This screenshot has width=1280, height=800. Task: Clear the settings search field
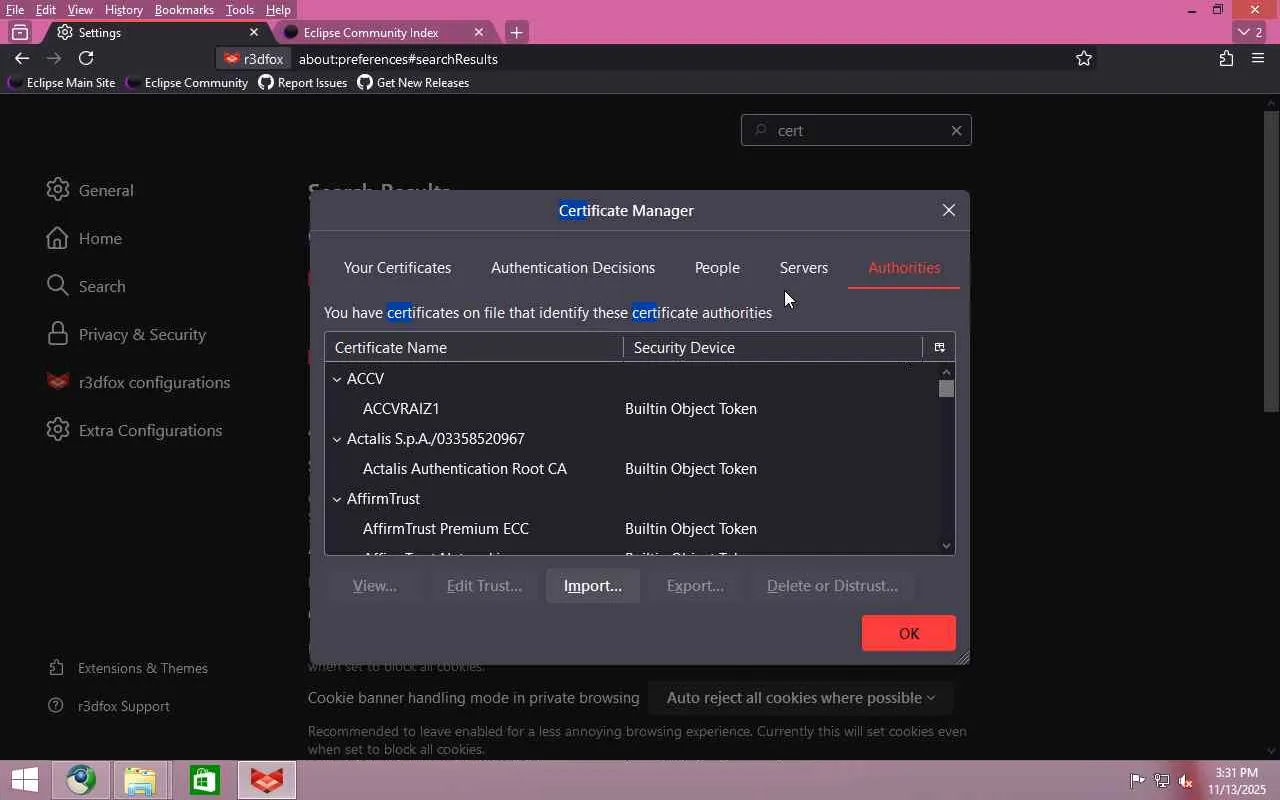click(956, 130)
